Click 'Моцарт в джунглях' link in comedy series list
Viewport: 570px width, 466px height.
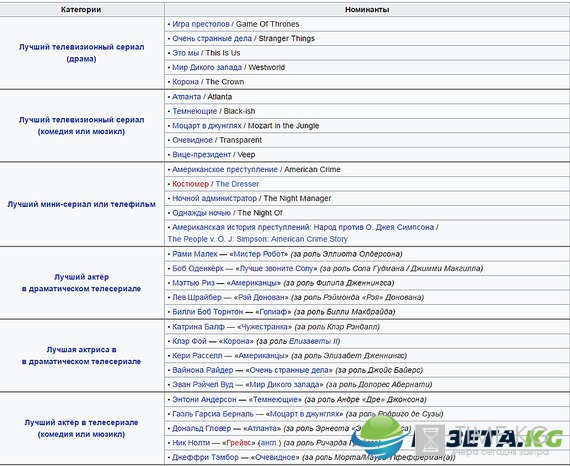click(x=207, y=126)
